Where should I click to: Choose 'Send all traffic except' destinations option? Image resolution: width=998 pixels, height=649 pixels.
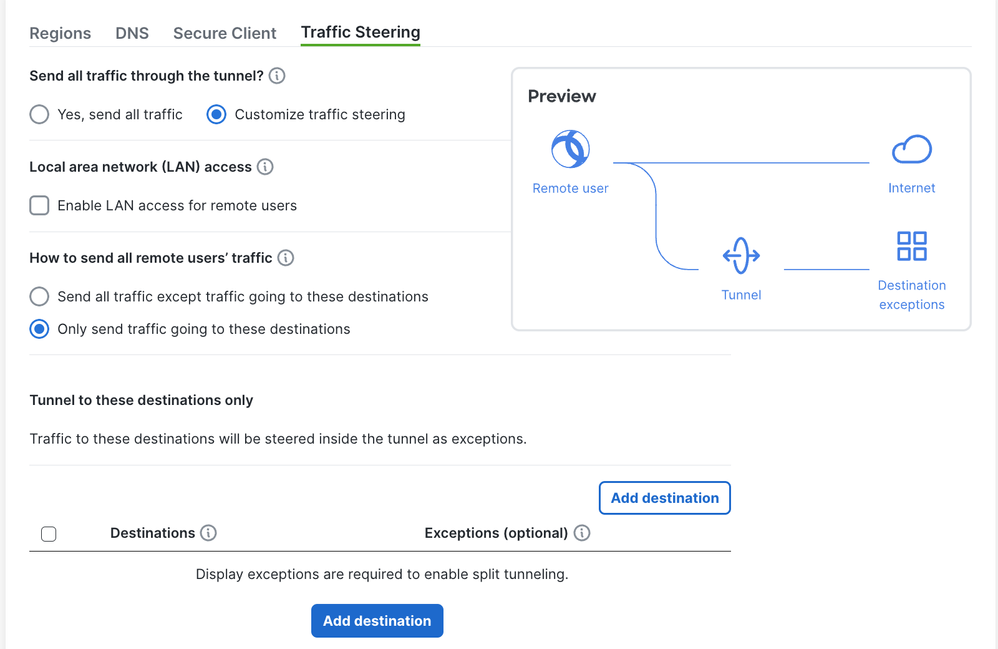pyautogui.click(x=39, y=296)
